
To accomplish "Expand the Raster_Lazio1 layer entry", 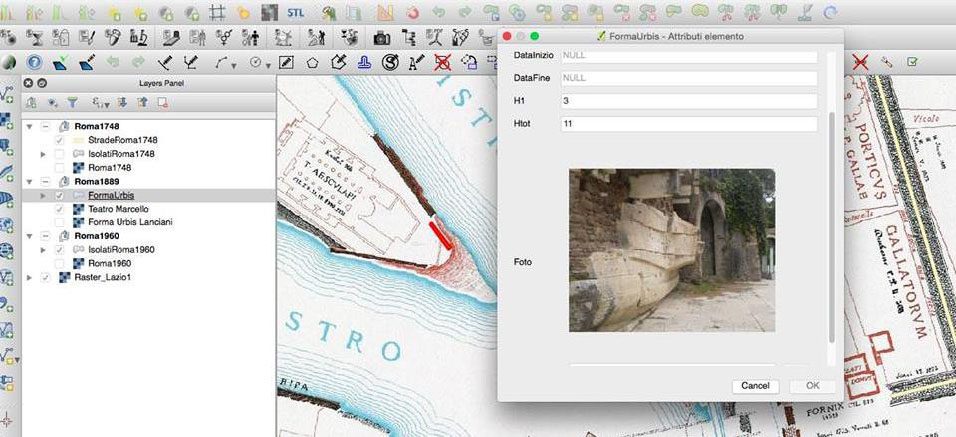I will click(x=29, y=277).
